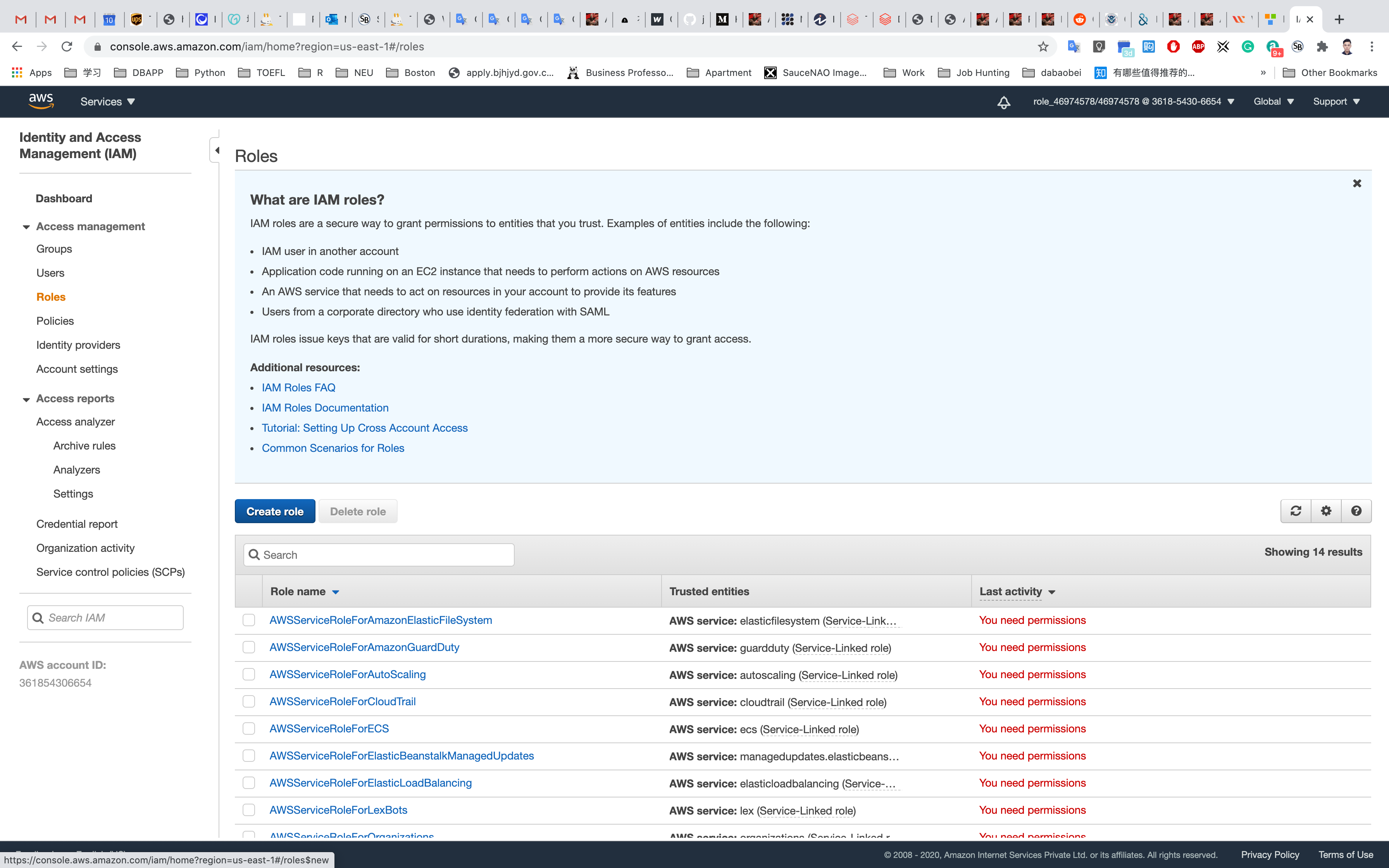Open the IAM Roles FAQ link
Screen dimensions: 1389x868
pos(298,387)
